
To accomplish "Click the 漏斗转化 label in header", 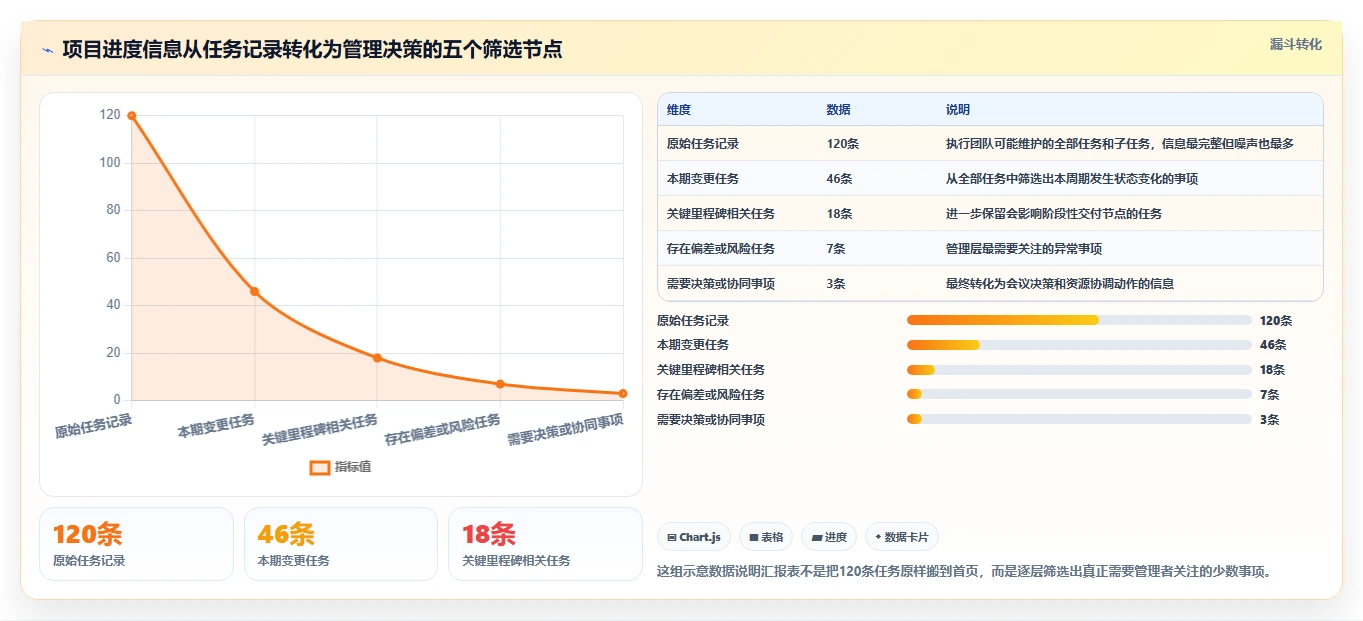I will pyautogui.click(x=1295, y=44).
